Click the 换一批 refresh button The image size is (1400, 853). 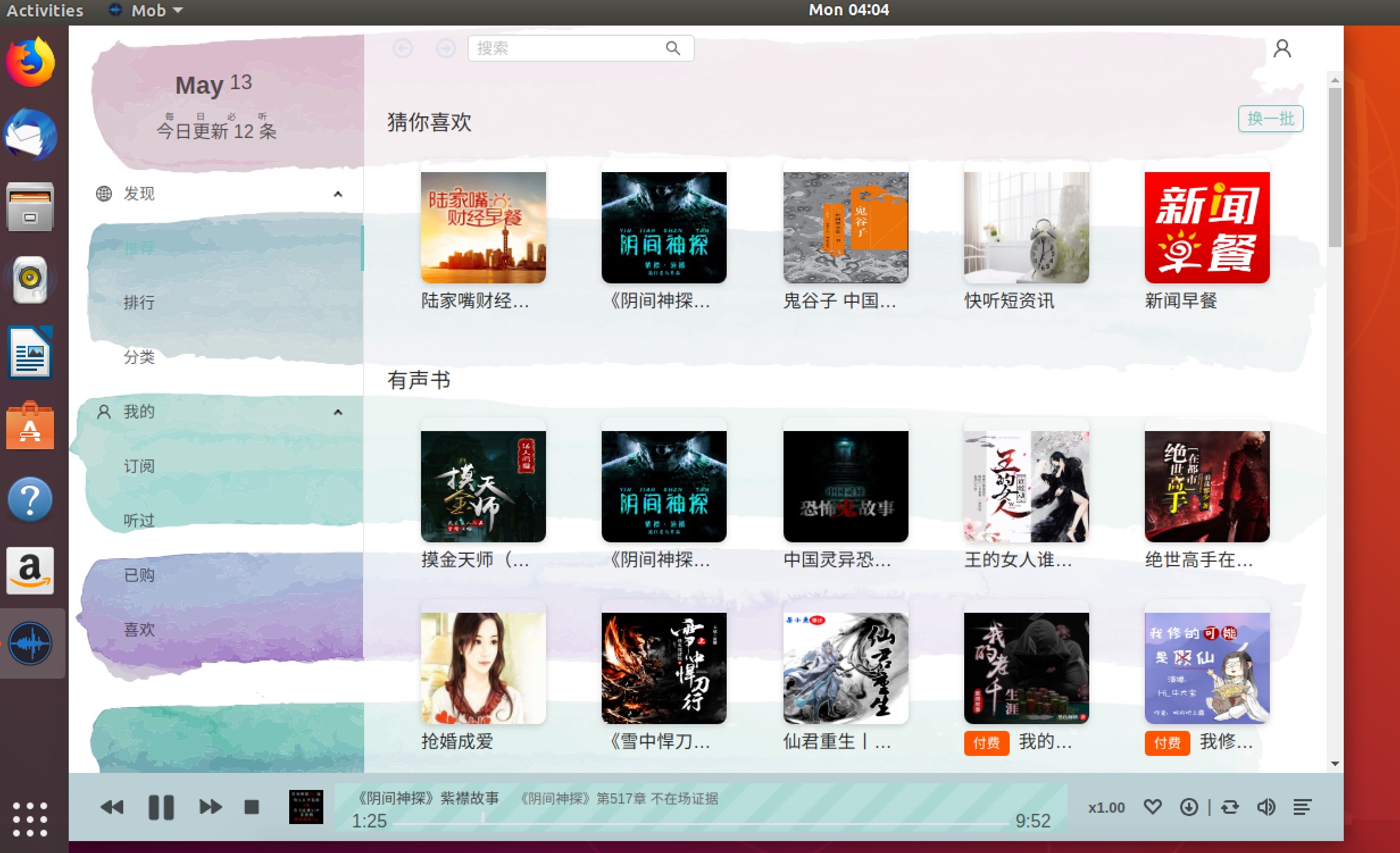tap(1270, 119)
